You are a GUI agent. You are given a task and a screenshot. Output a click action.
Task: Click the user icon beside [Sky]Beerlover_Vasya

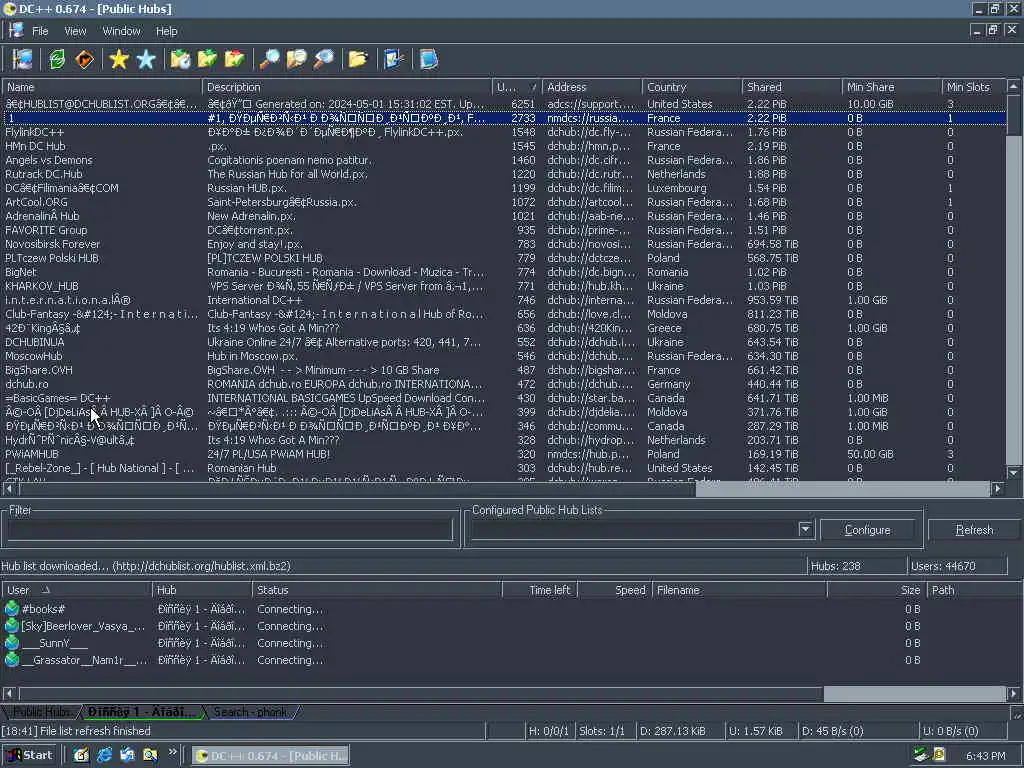(12, 626)
